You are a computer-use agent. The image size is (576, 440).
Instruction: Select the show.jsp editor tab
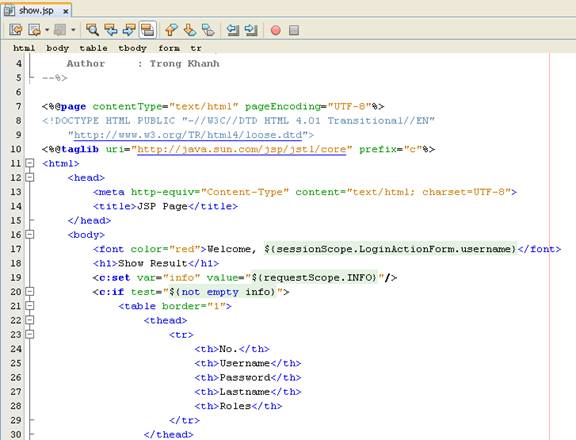tap(36, 11)
